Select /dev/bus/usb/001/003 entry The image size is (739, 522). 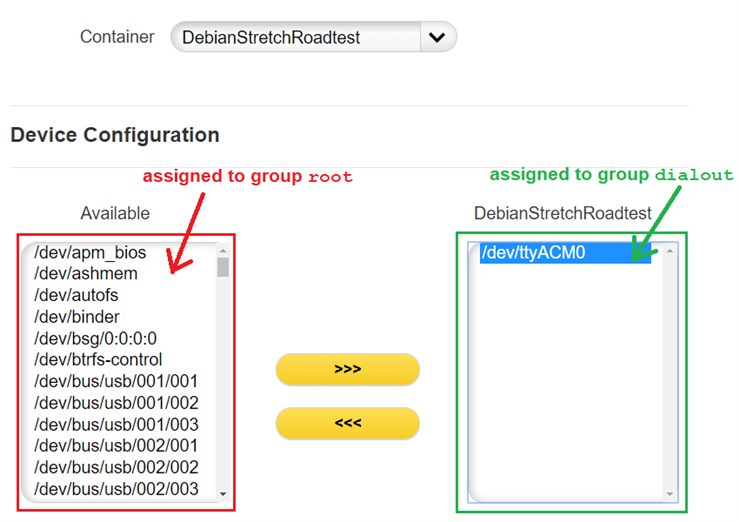116,424
